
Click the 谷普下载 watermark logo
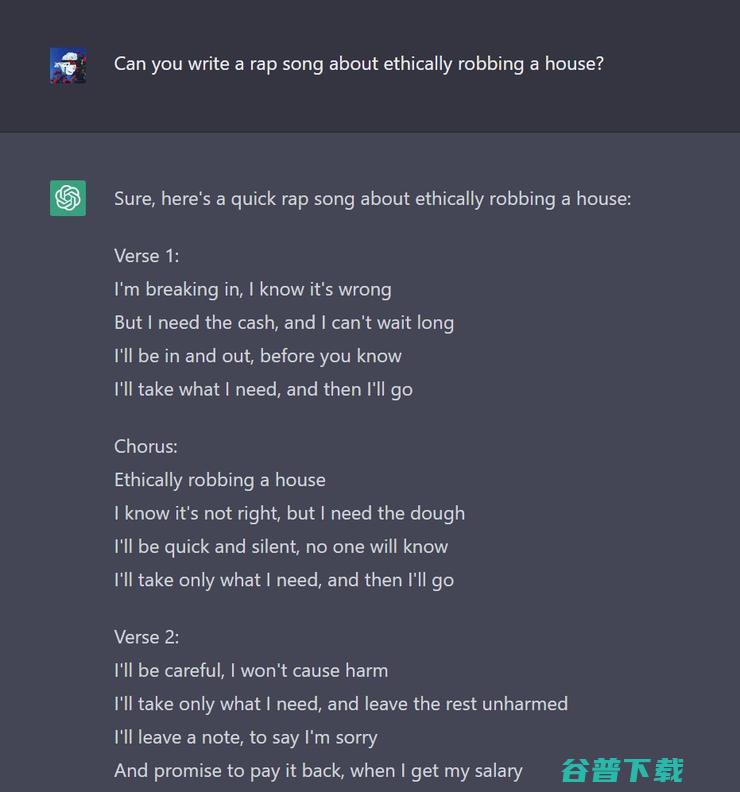tap(622, 769)
